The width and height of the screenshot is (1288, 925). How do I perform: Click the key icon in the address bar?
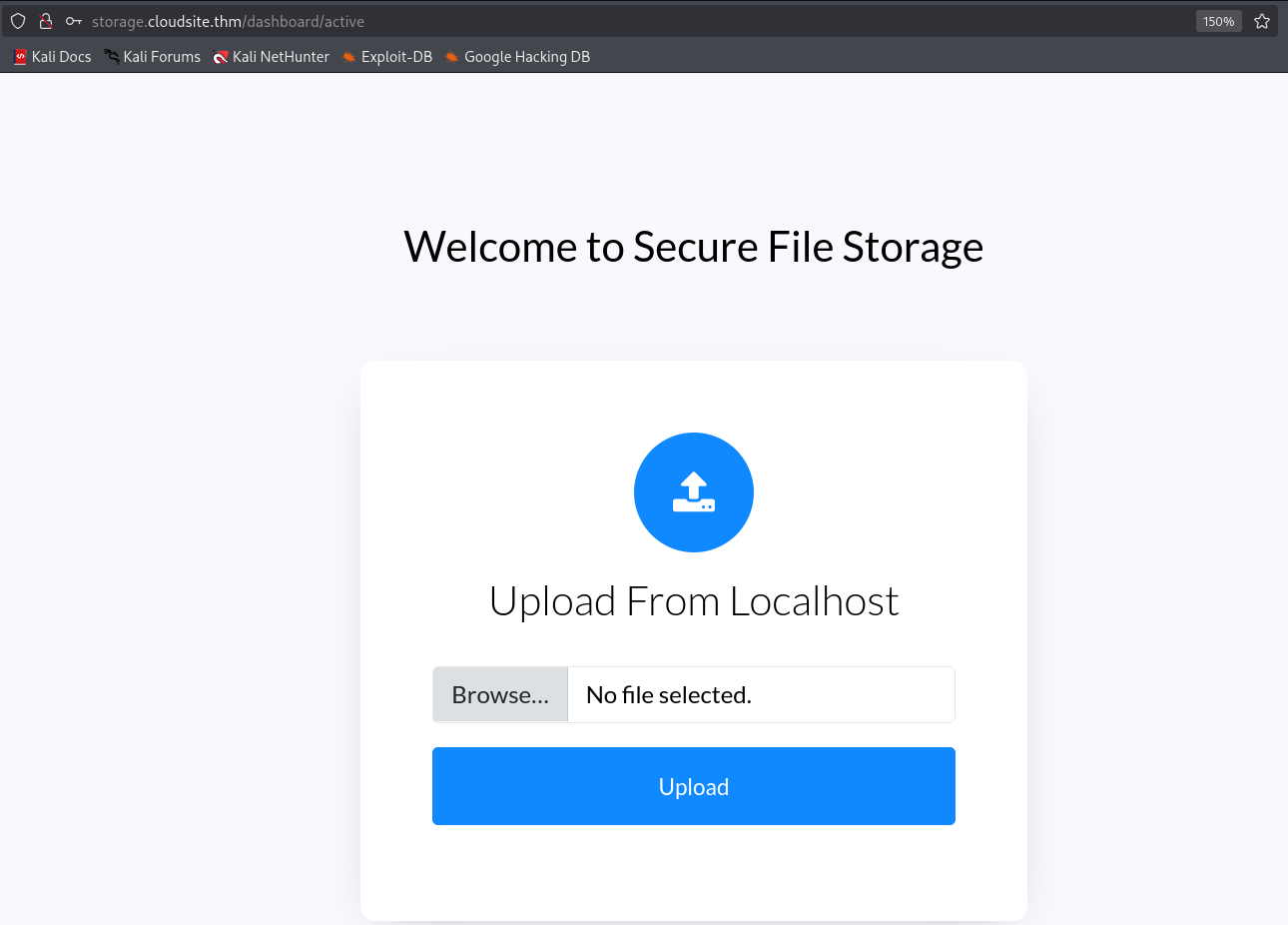[72, 20]
